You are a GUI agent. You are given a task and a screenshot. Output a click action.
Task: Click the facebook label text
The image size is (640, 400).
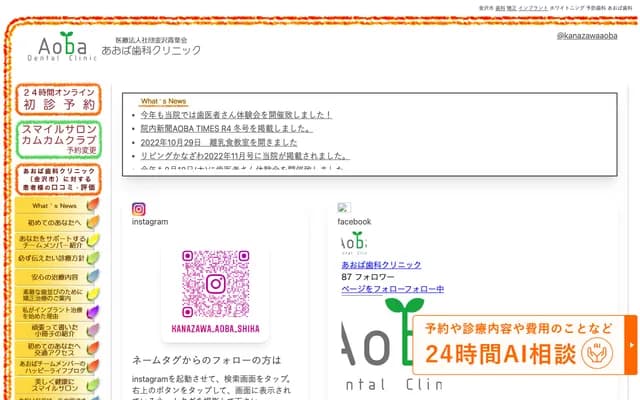pyautogui.click(x=354, y=222)
